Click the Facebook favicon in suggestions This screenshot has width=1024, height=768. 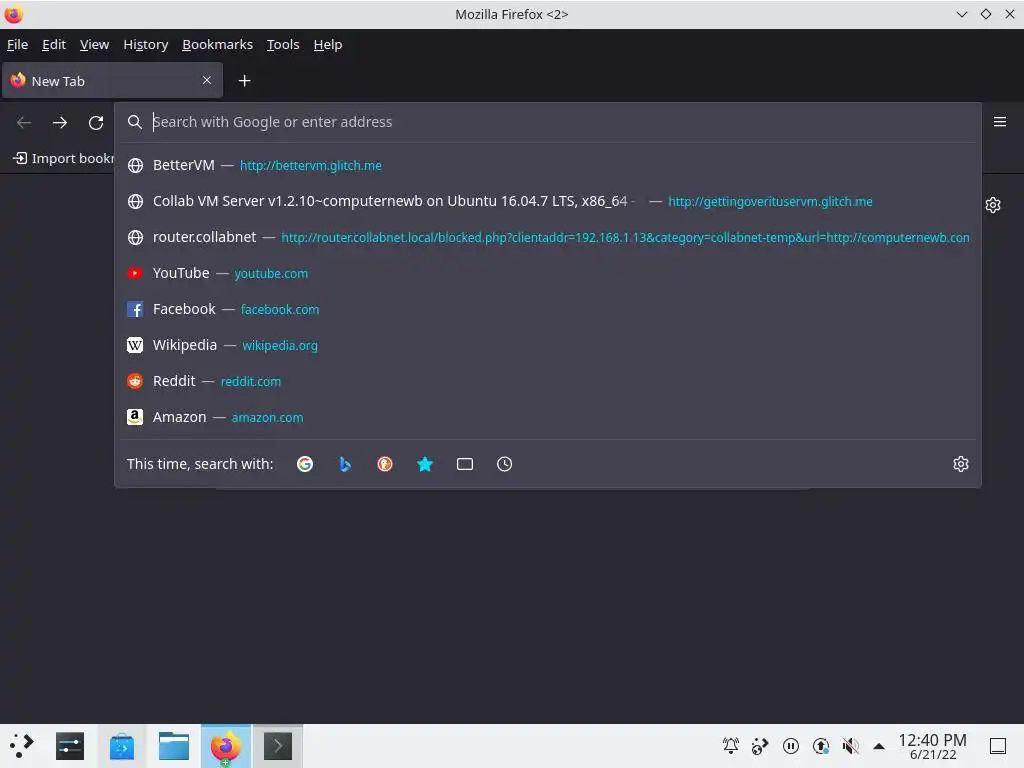tap(135, 309)
